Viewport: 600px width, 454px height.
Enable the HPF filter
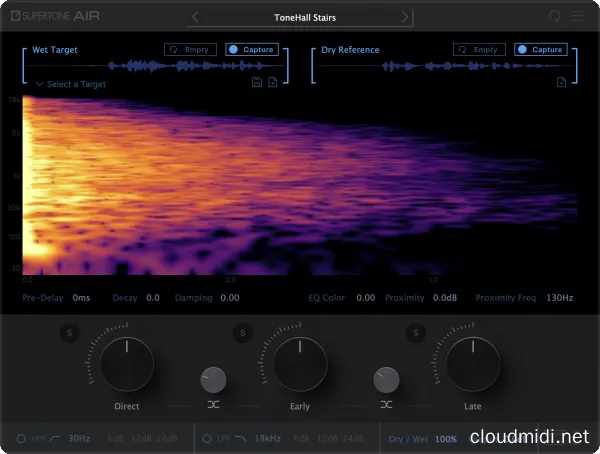(21, 439)
